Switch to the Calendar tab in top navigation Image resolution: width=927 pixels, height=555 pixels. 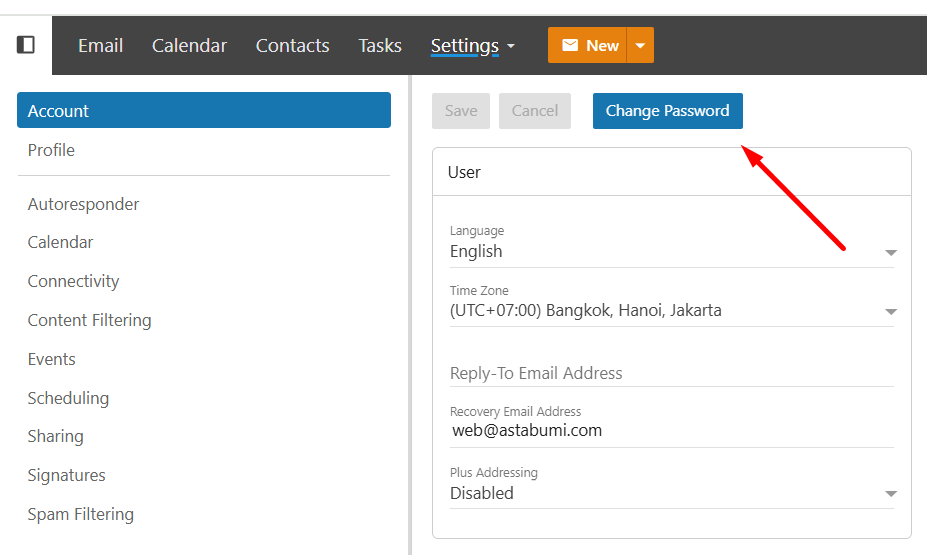[189, 46]
